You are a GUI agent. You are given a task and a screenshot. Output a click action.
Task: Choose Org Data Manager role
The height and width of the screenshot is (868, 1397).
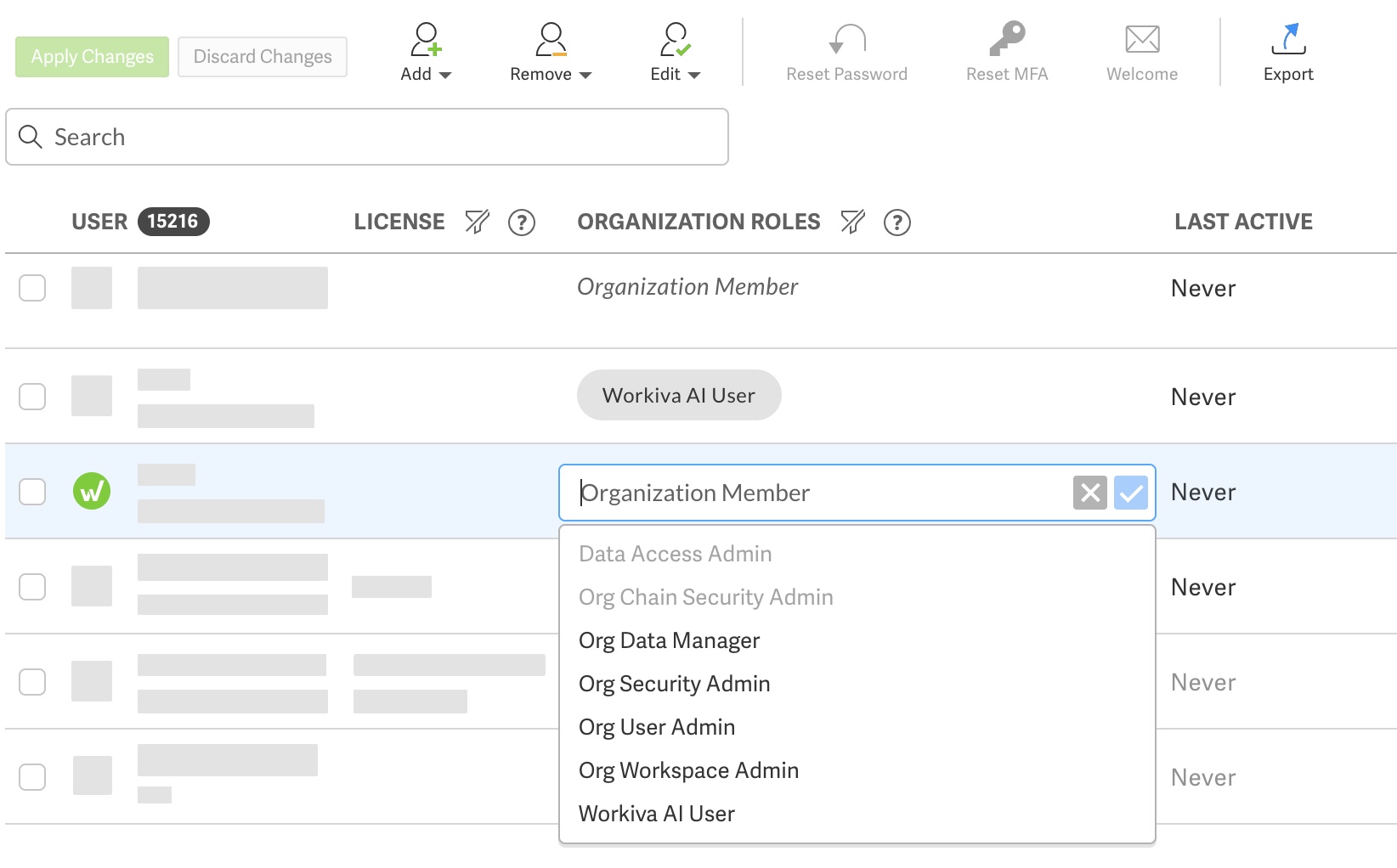[x=857, y=640]
